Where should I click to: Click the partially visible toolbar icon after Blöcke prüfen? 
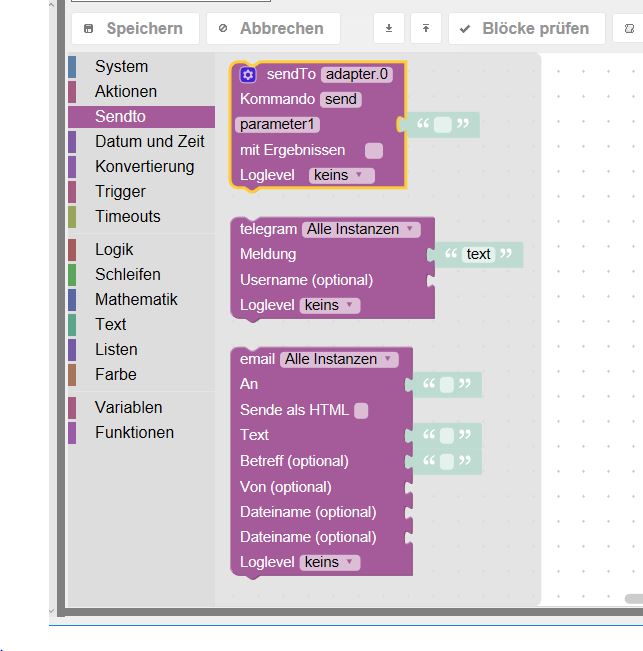630,29
